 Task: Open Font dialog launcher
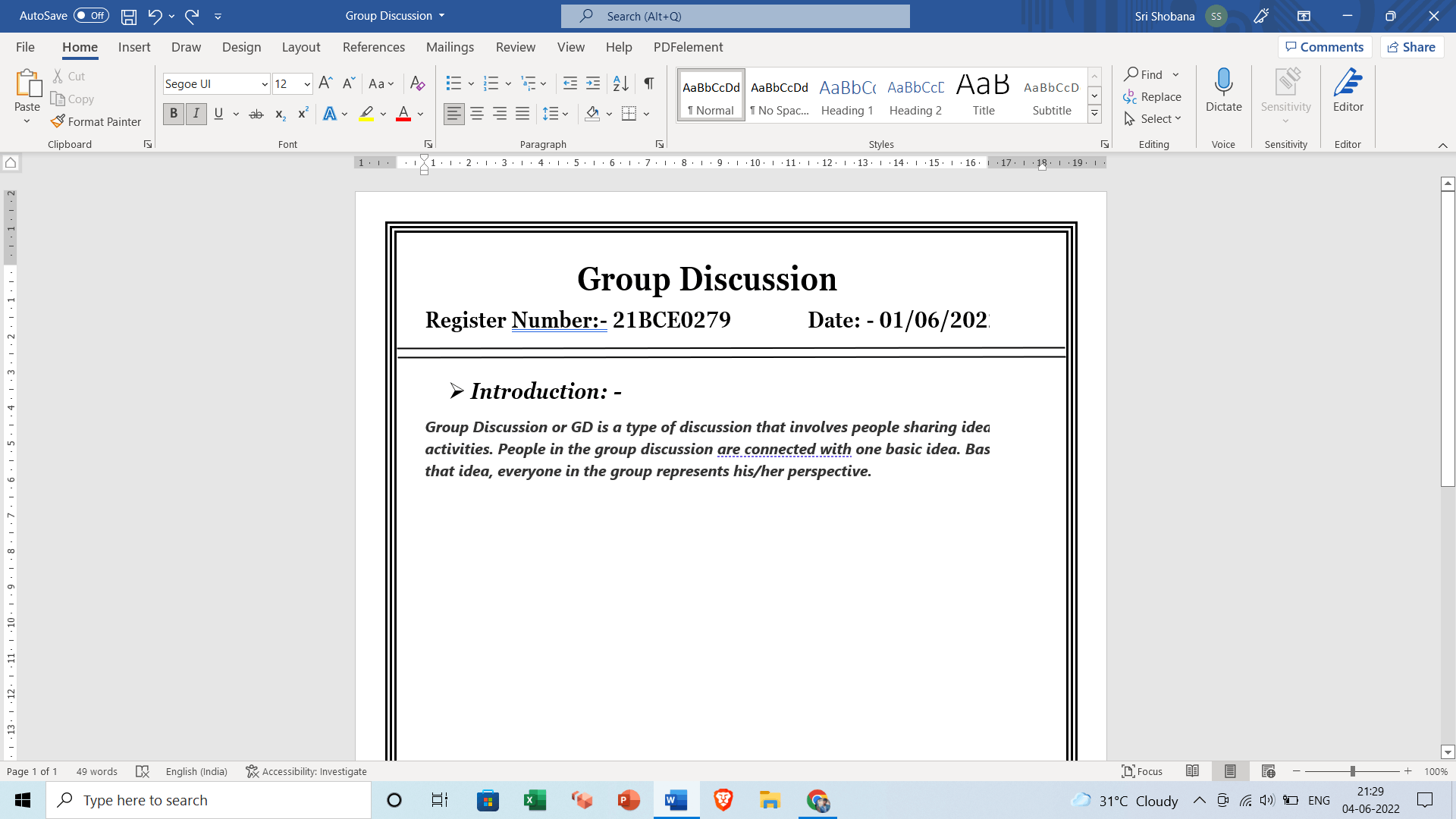[428, 144]
